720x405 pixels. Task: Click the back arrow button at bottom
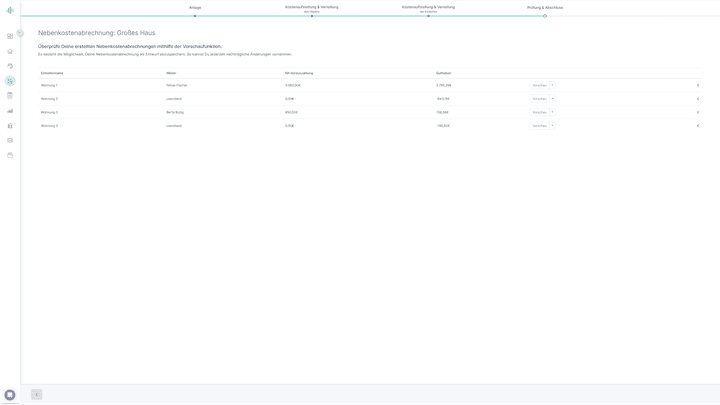pos(37,395)
